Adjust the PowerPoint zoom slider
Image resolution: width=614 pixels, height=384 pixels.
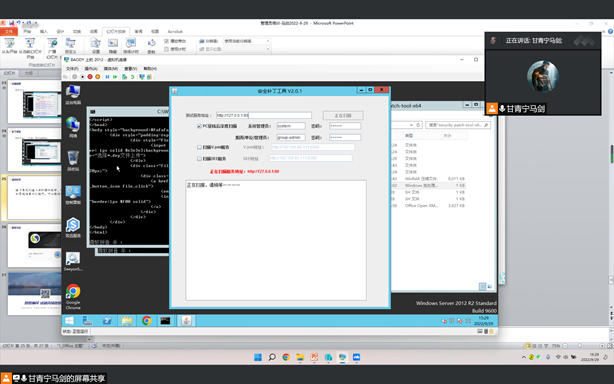click(580, 346)
